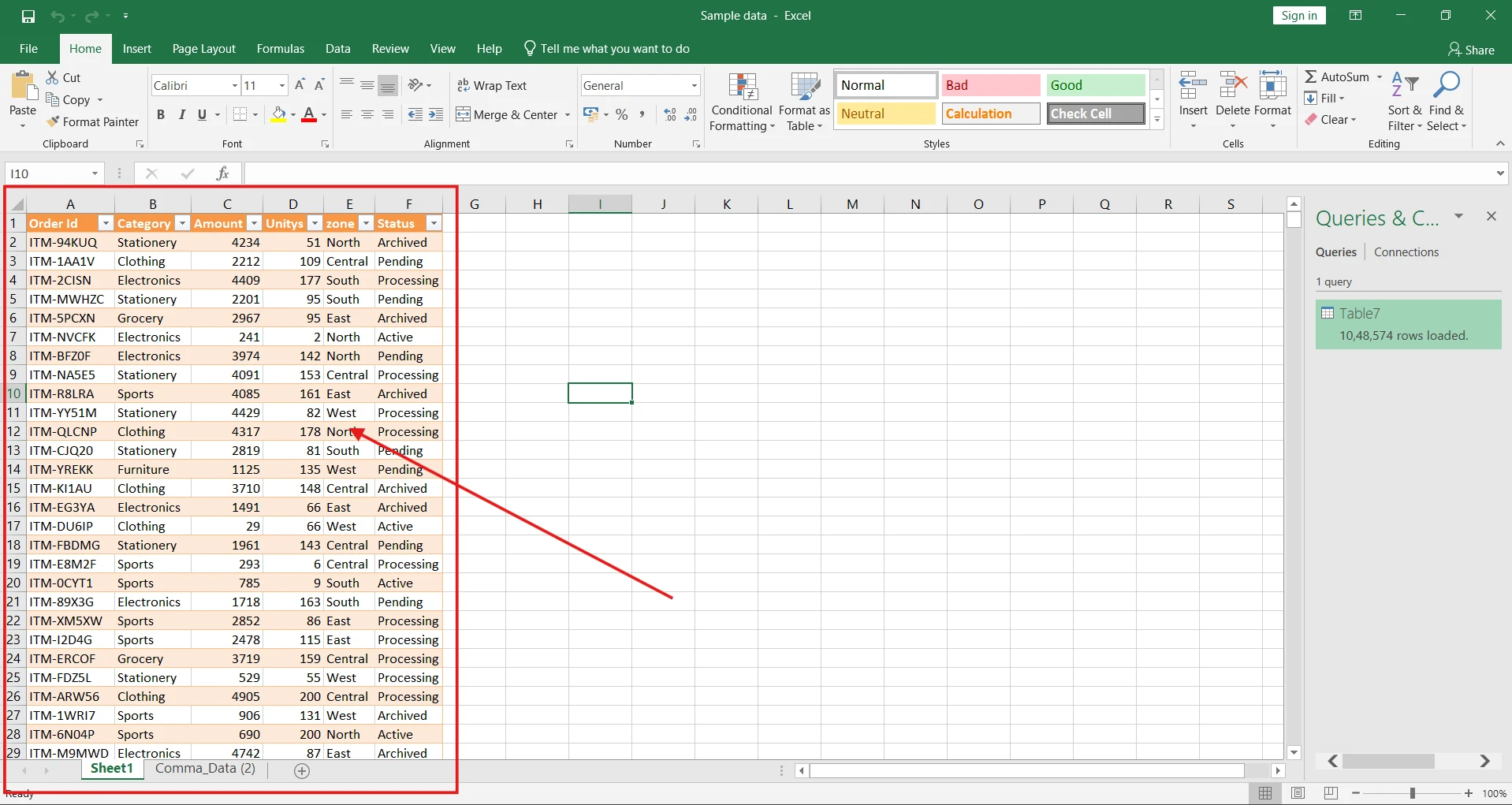Open Conditional Formatting options
The height and width of the screenshot is (805, 1512).
tap(742, 101)
